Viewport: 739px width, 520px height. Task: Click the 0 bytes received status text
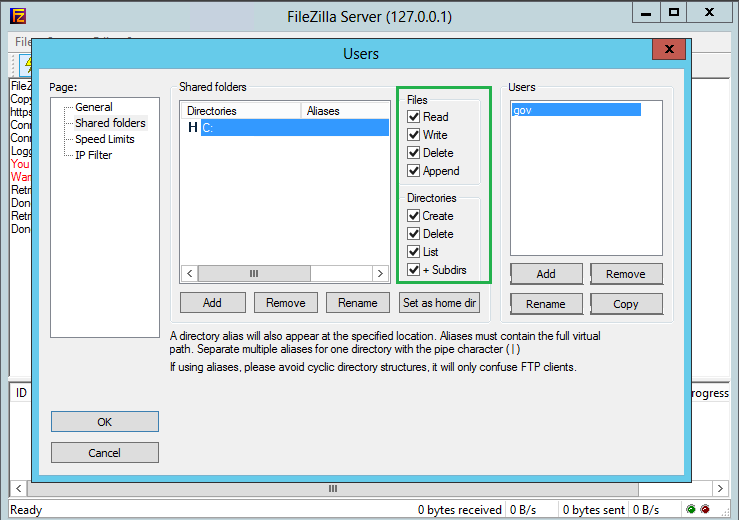tap(460, 510)
